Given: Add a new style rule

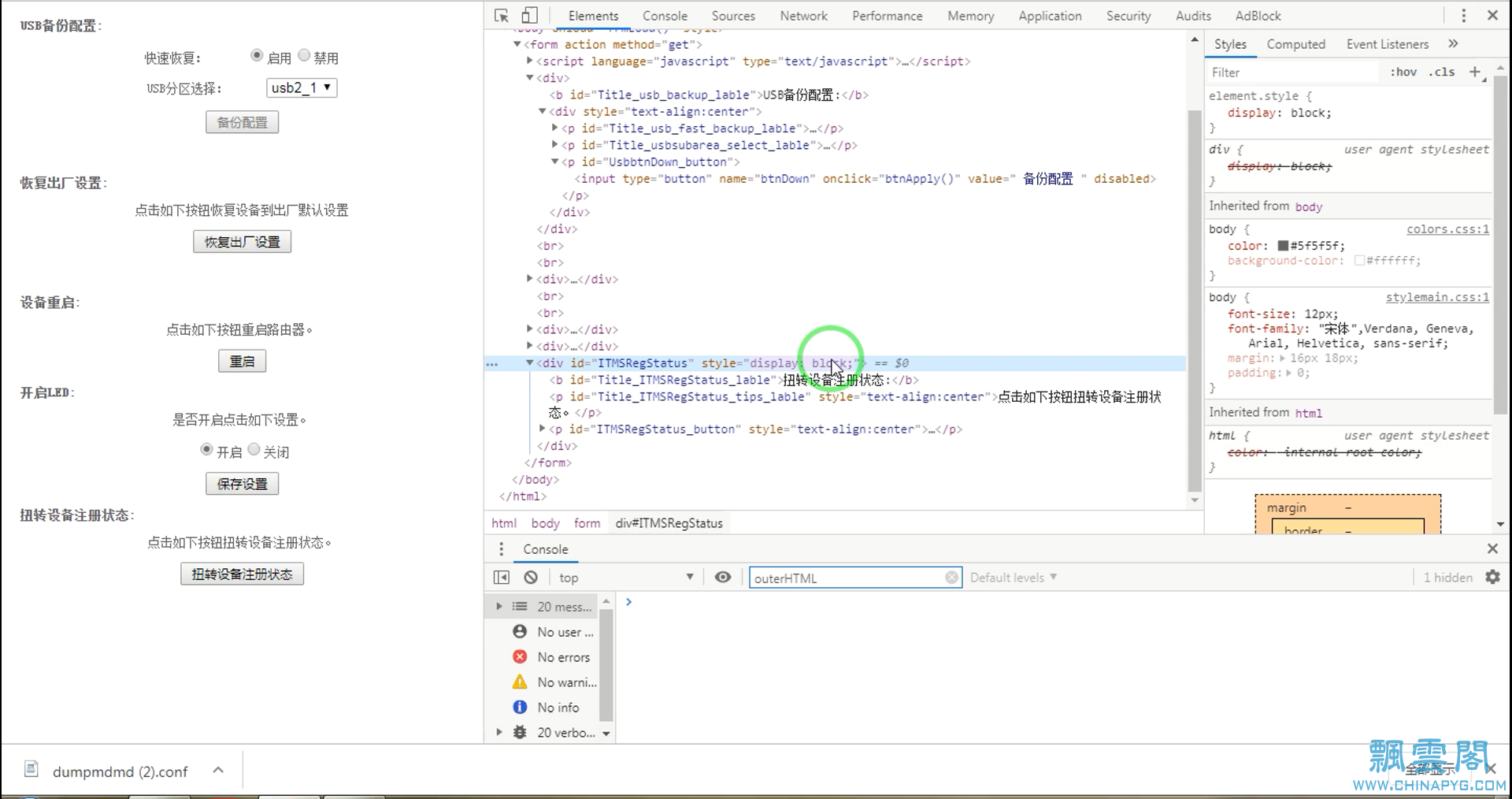Looking at the screenshot, I should pyautogui.click(x=1475, y=72).
